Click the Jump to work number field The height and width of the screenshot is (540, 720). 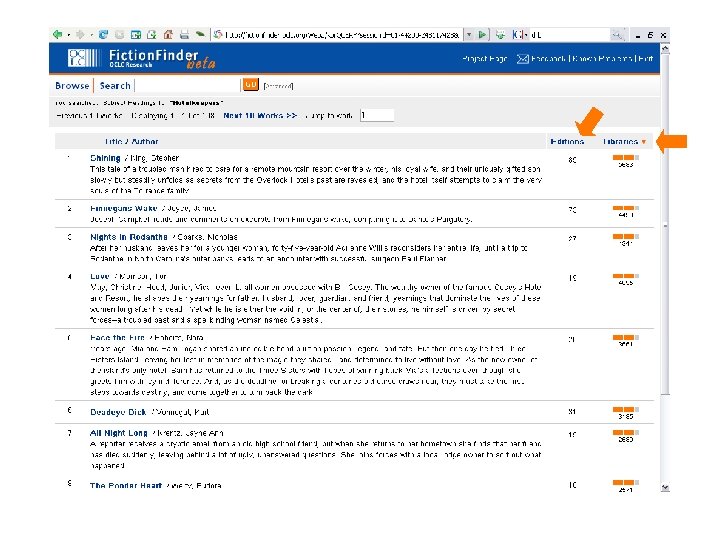tap(377, 116)
